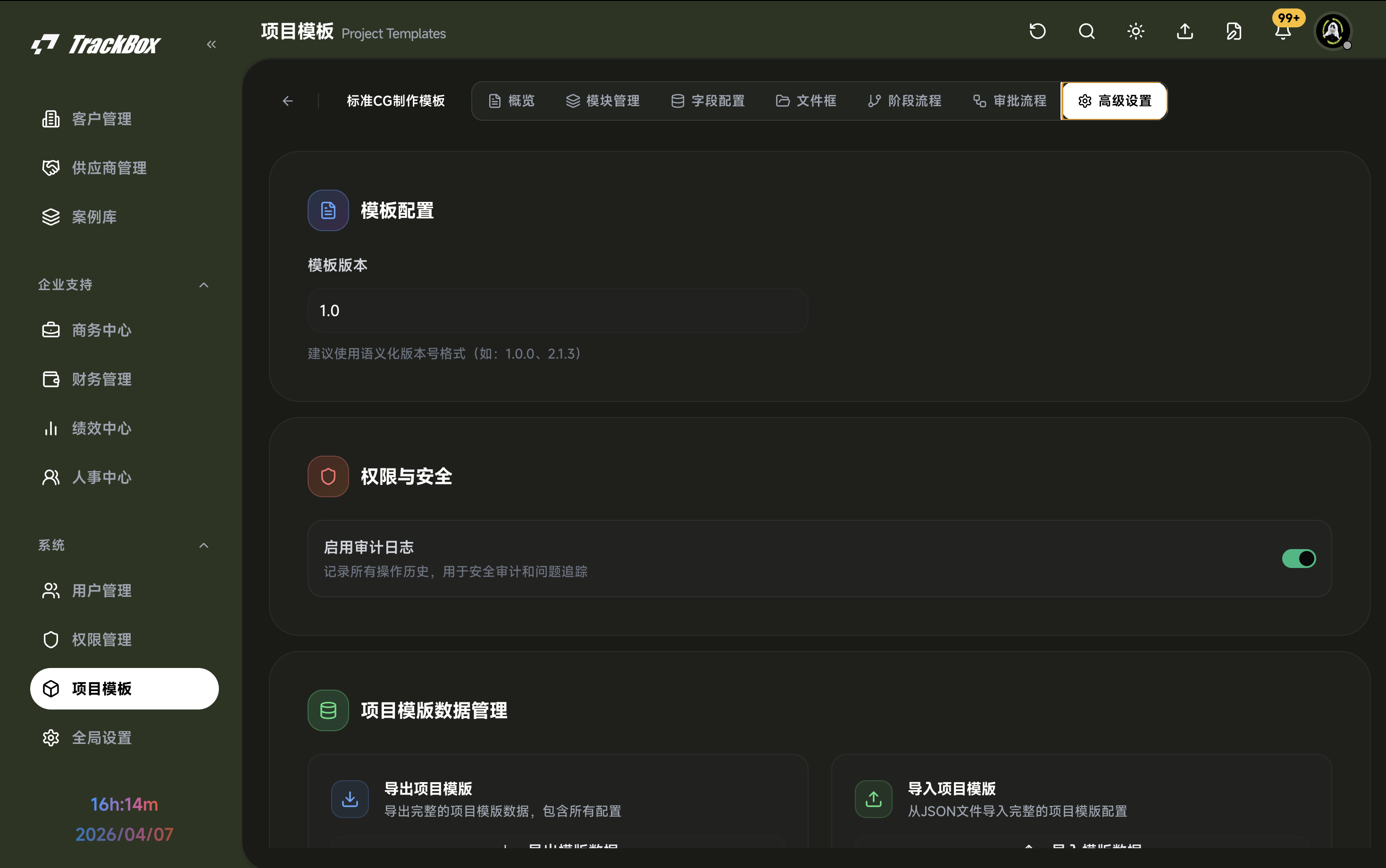
Task: Click 导入项目模版 card title
Action: [x=952, y=788]
